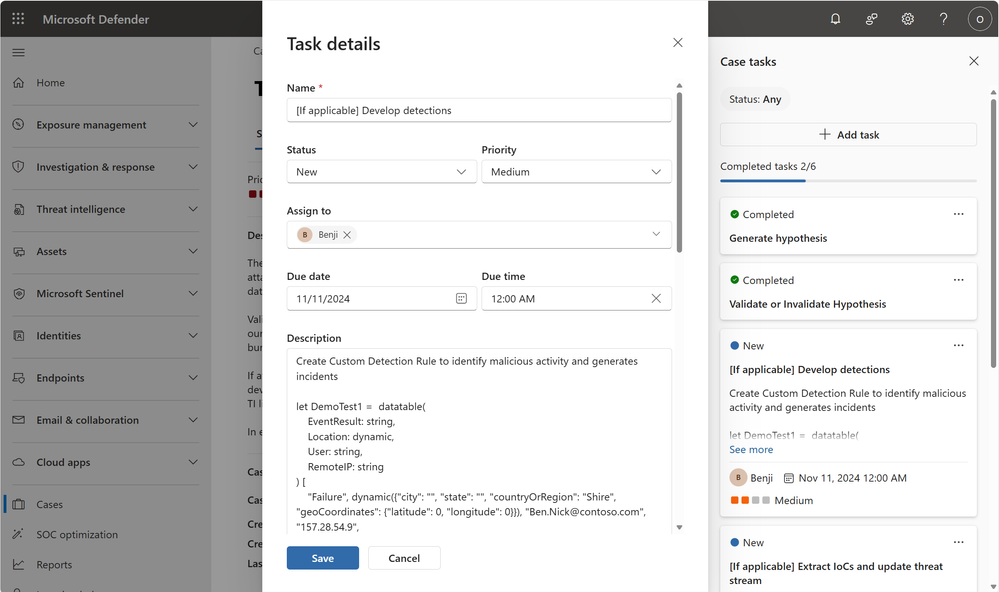Select Extract IoCs and update threat stream task
This screenshot has width=999, height=592.
pyautogui.click(x=848, y=560)
